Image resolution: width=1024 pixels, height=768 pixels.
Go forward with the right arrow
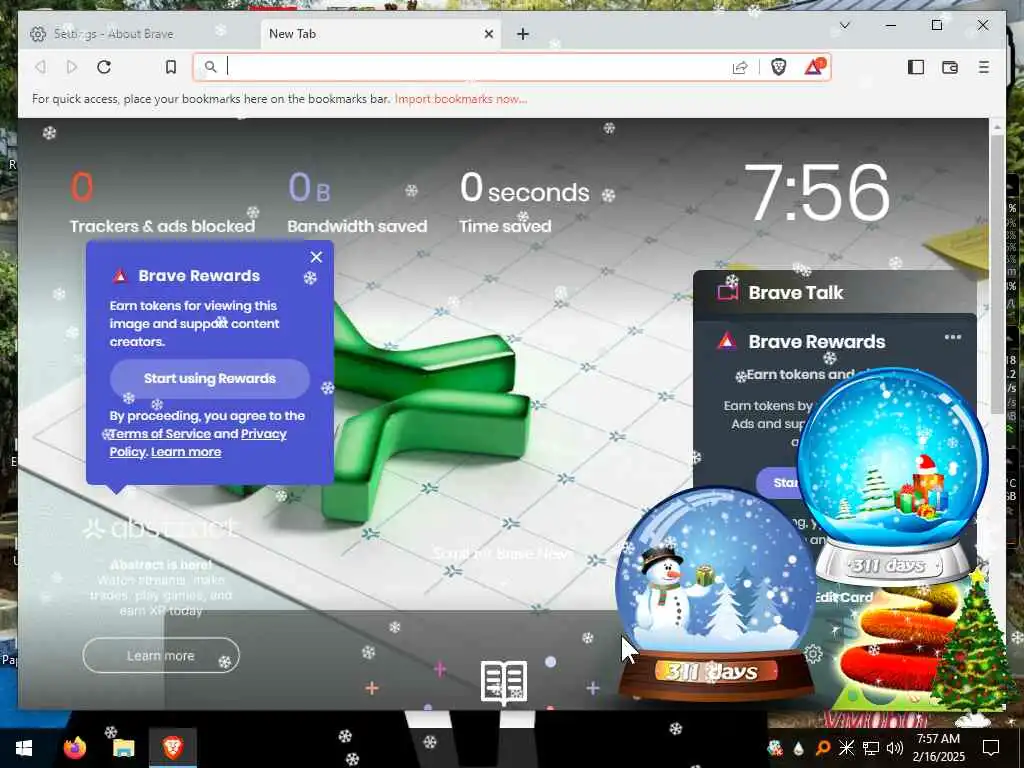click(x=72, y=67)
